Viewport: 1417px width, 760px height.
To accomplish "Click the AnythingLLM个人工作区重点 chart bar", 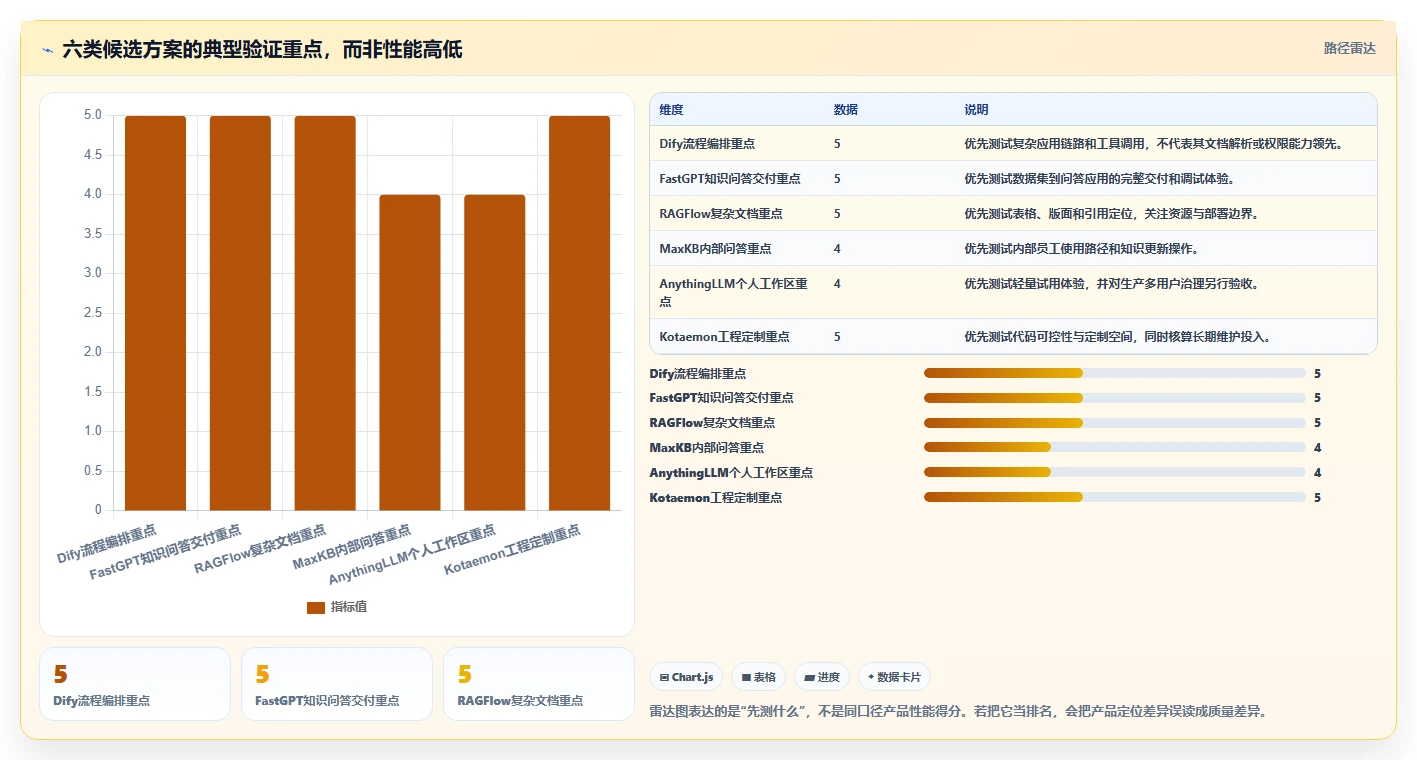I will (495, 352).
